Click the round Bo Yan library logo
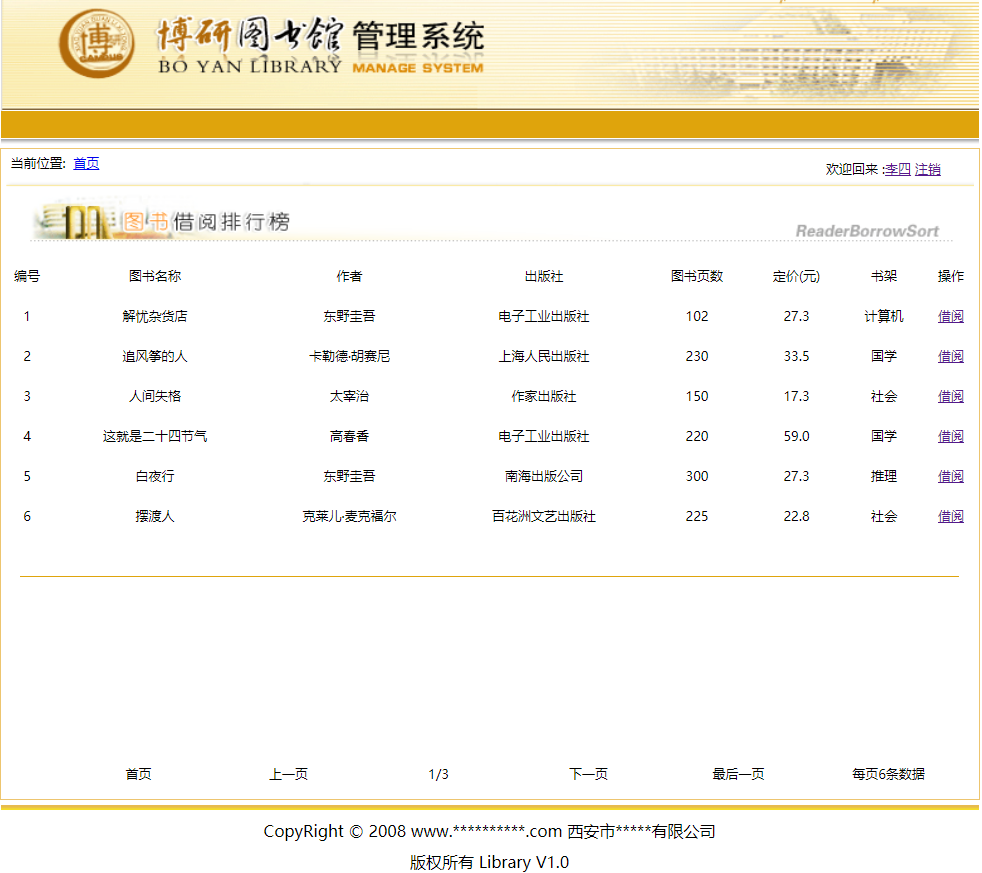 pos(96,43)
